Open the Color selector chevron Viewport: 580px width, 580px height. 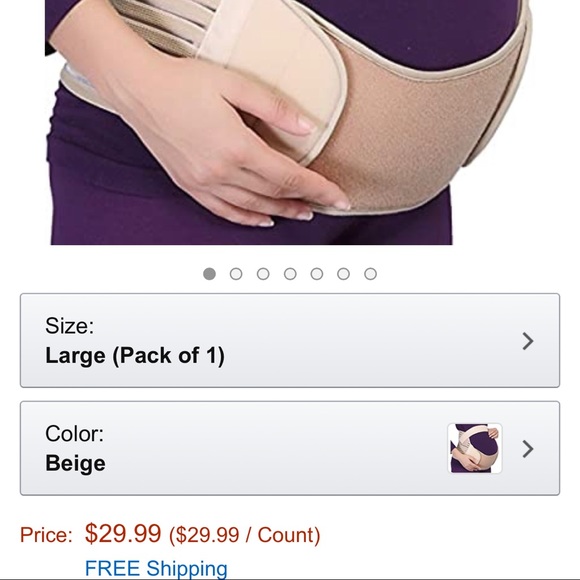click(x=528, y=449)
